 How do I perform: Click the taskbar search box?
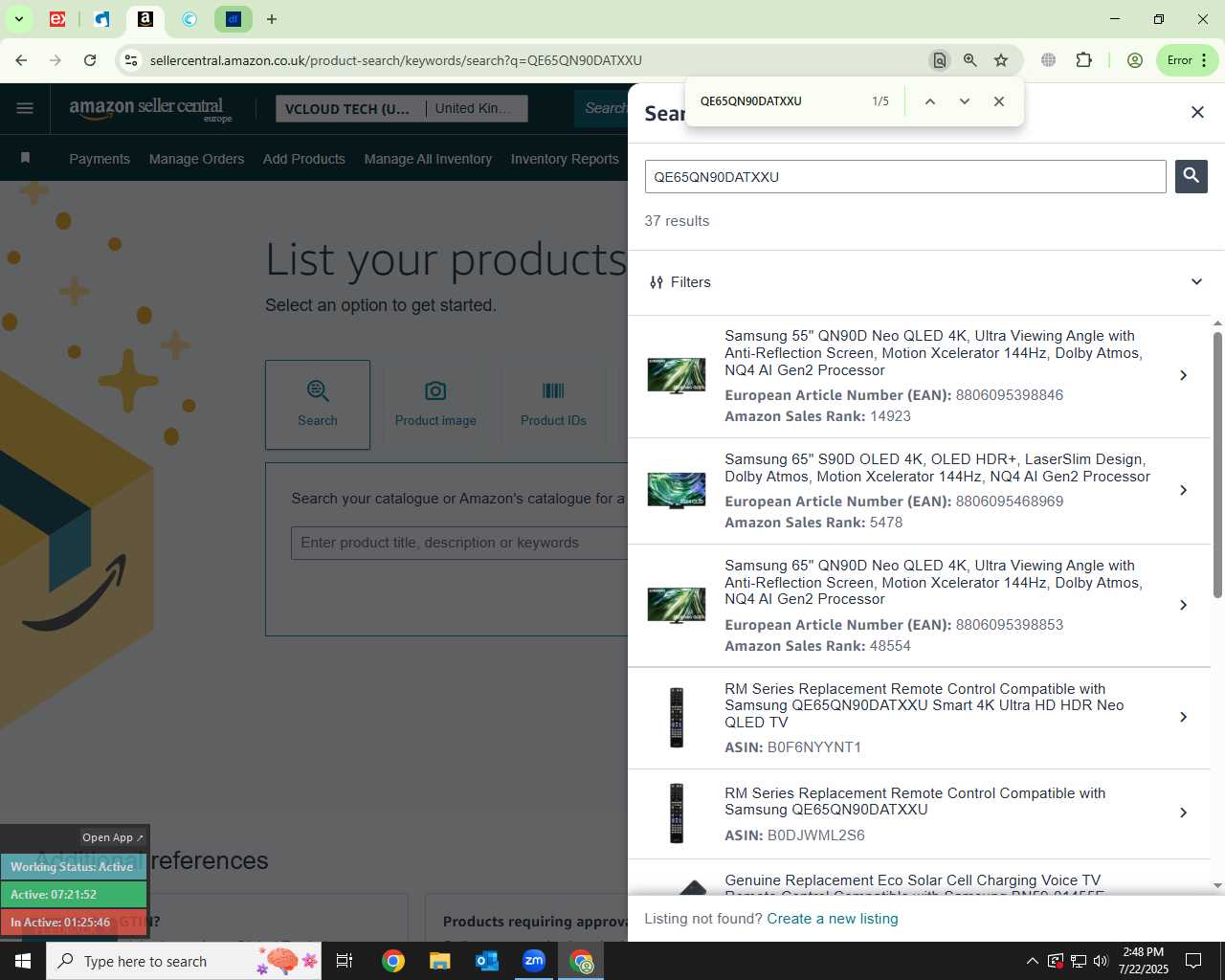[184, 961]
